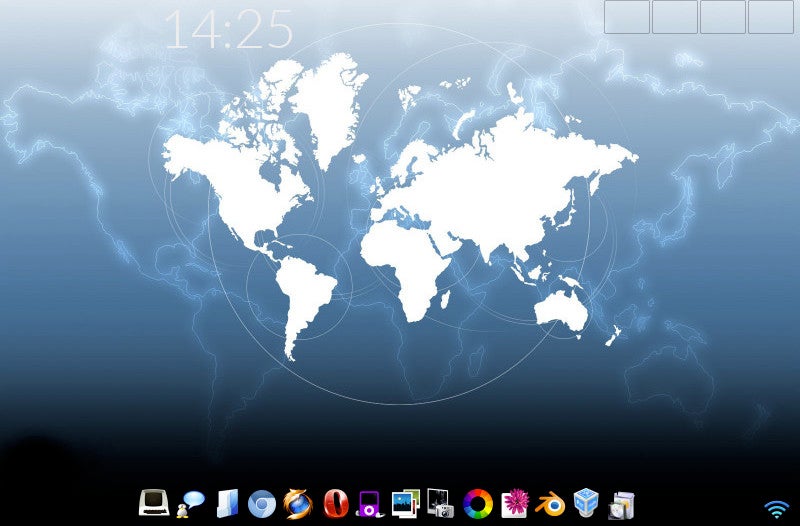
Task: Switch to the third workspace box
Action: point(723,17)
